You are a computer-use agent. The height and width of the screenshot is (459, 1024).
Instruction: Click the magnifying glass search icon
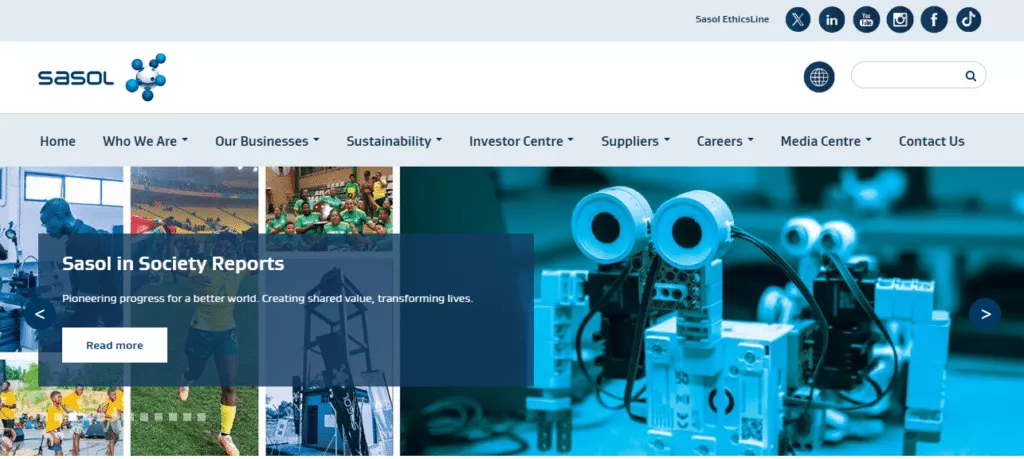pyautogui.click(x=970, y=76)
